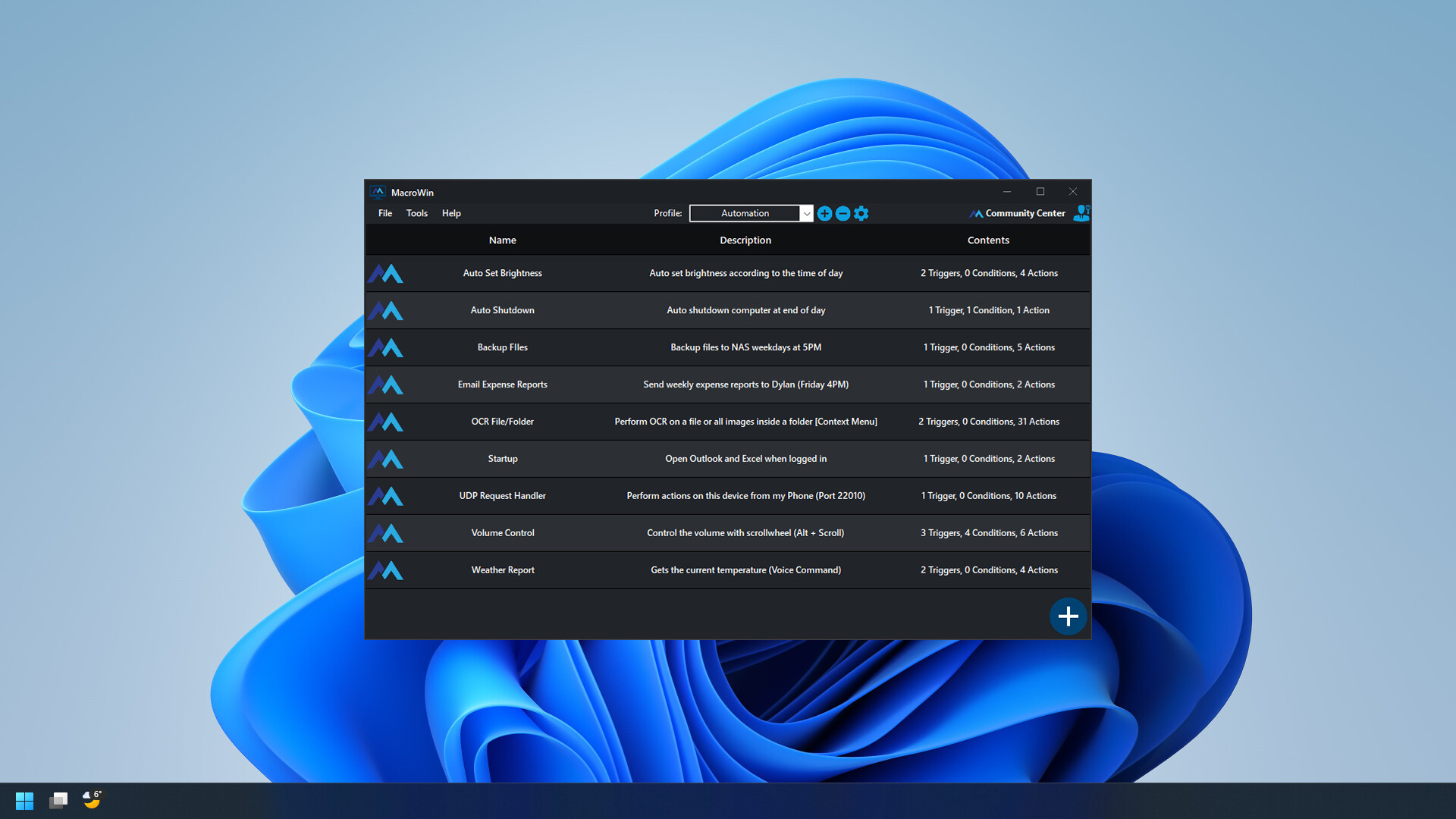Click the macro icon beside Volume Control
This screenshot has width=1456, height=819.
tap(386, 532)
